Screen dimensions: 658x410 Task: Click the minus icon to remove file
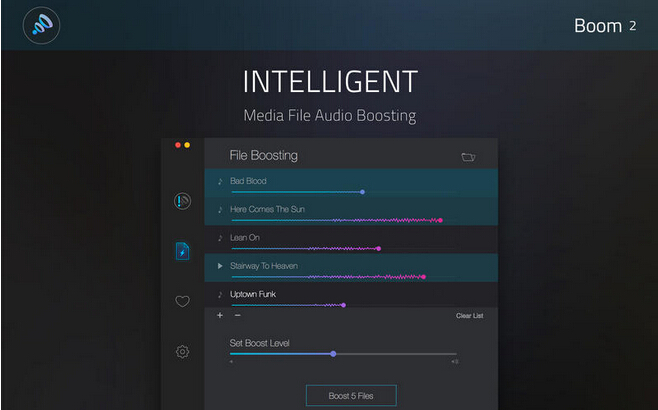click(237, 315)
